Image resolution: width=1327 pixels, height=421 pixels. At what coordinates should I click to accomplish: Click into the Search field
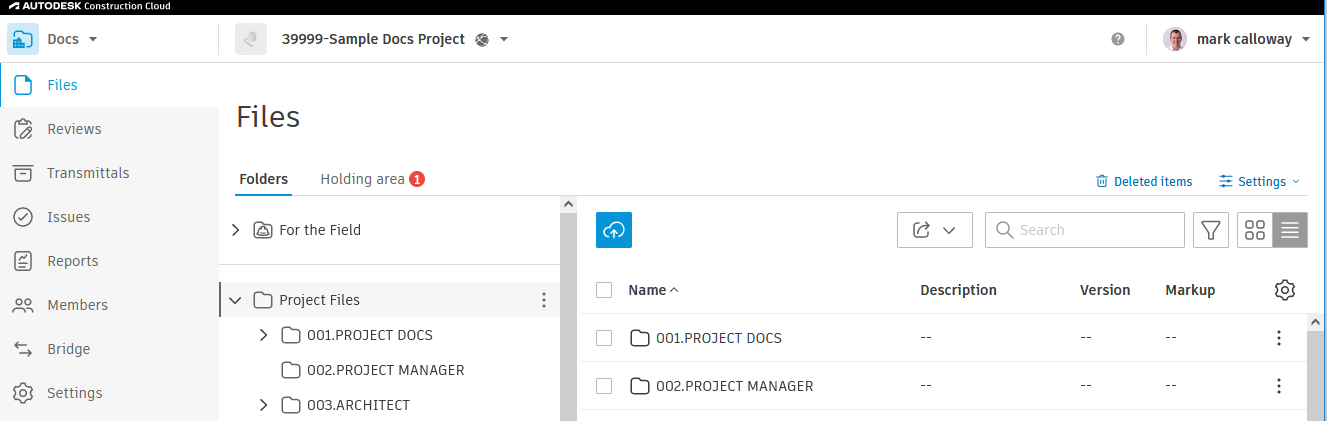[x=1085, y=230]
